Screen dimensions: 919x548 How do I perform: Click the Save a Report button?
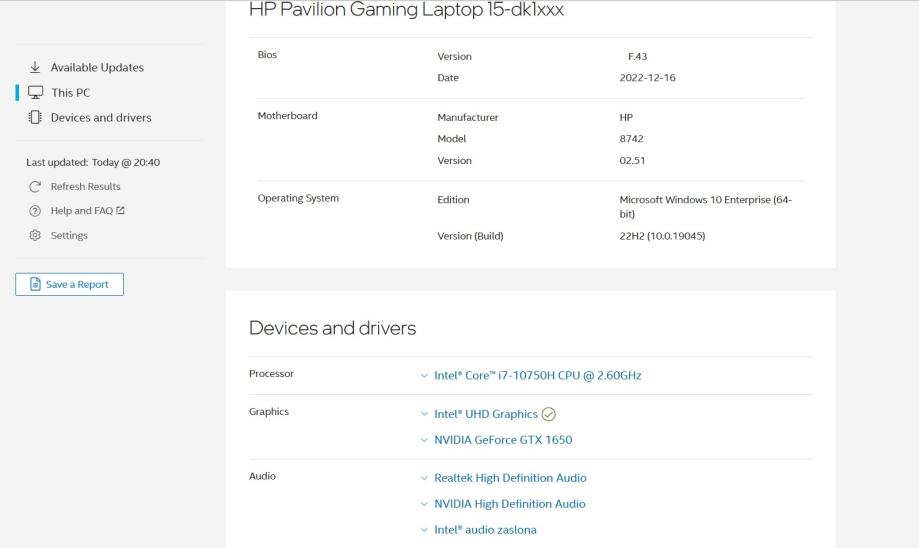coord(69,285)
